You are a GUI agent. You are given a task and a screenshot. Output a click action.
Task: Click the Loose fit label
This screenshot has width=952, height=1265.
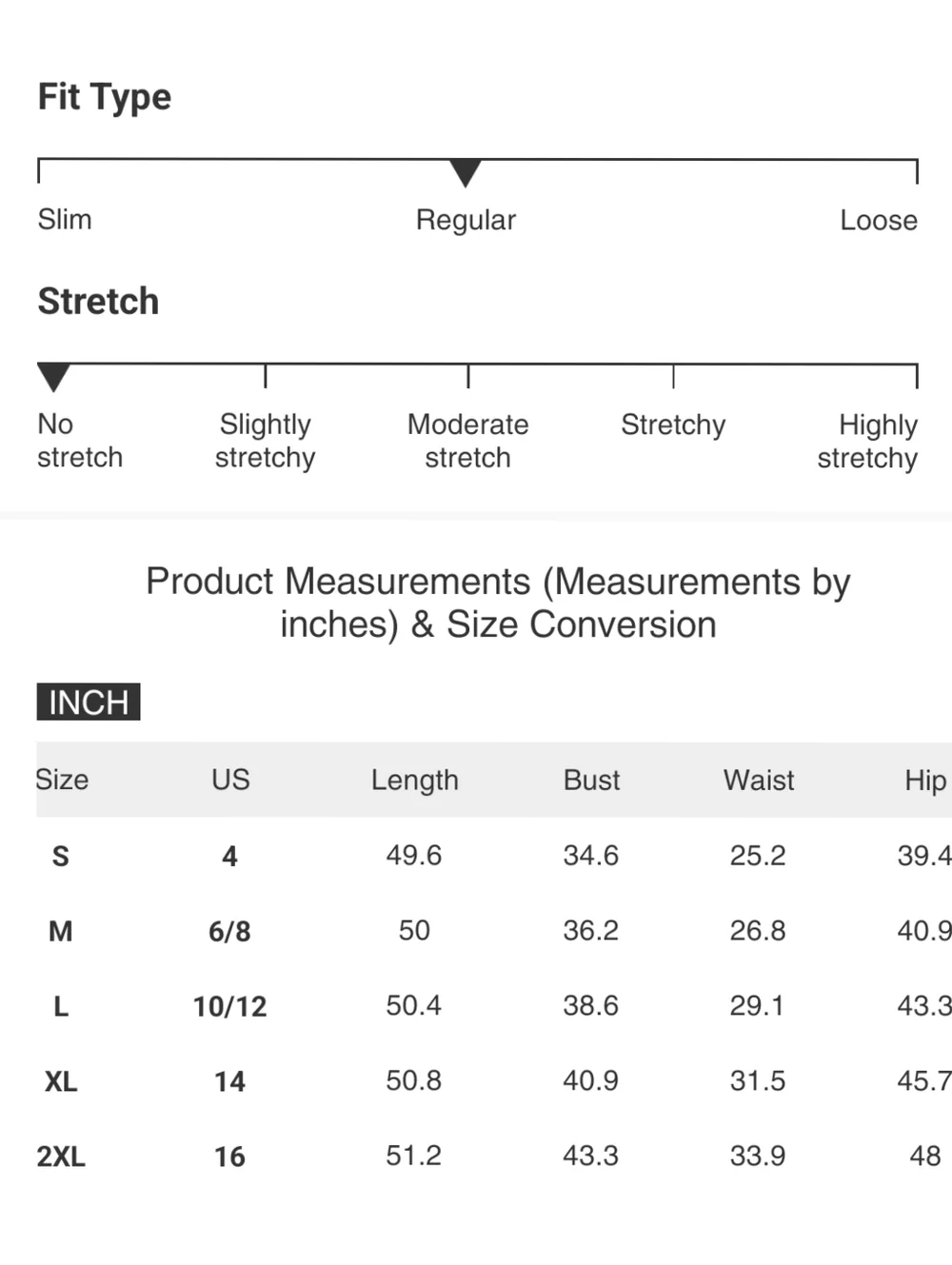pyautogui.click(x=879, y=220)
